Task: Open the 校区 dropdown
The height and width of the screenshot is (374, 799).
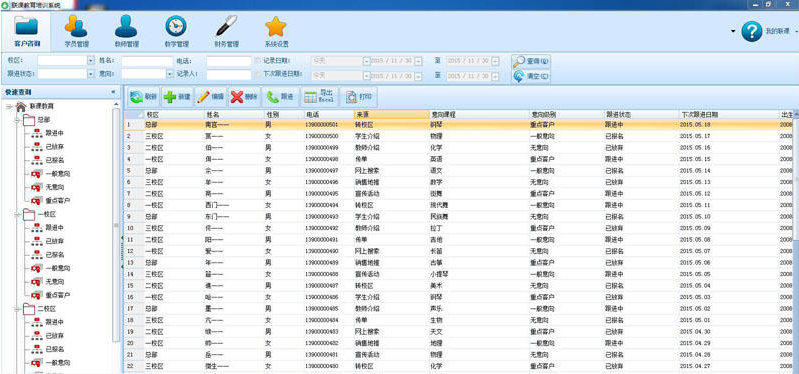Action: [x=91, y=61]
